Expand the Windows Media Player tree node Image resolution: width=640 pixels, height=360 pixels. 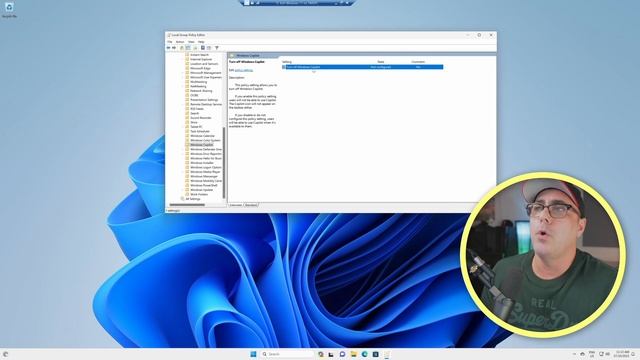click(x=183, y=172)
